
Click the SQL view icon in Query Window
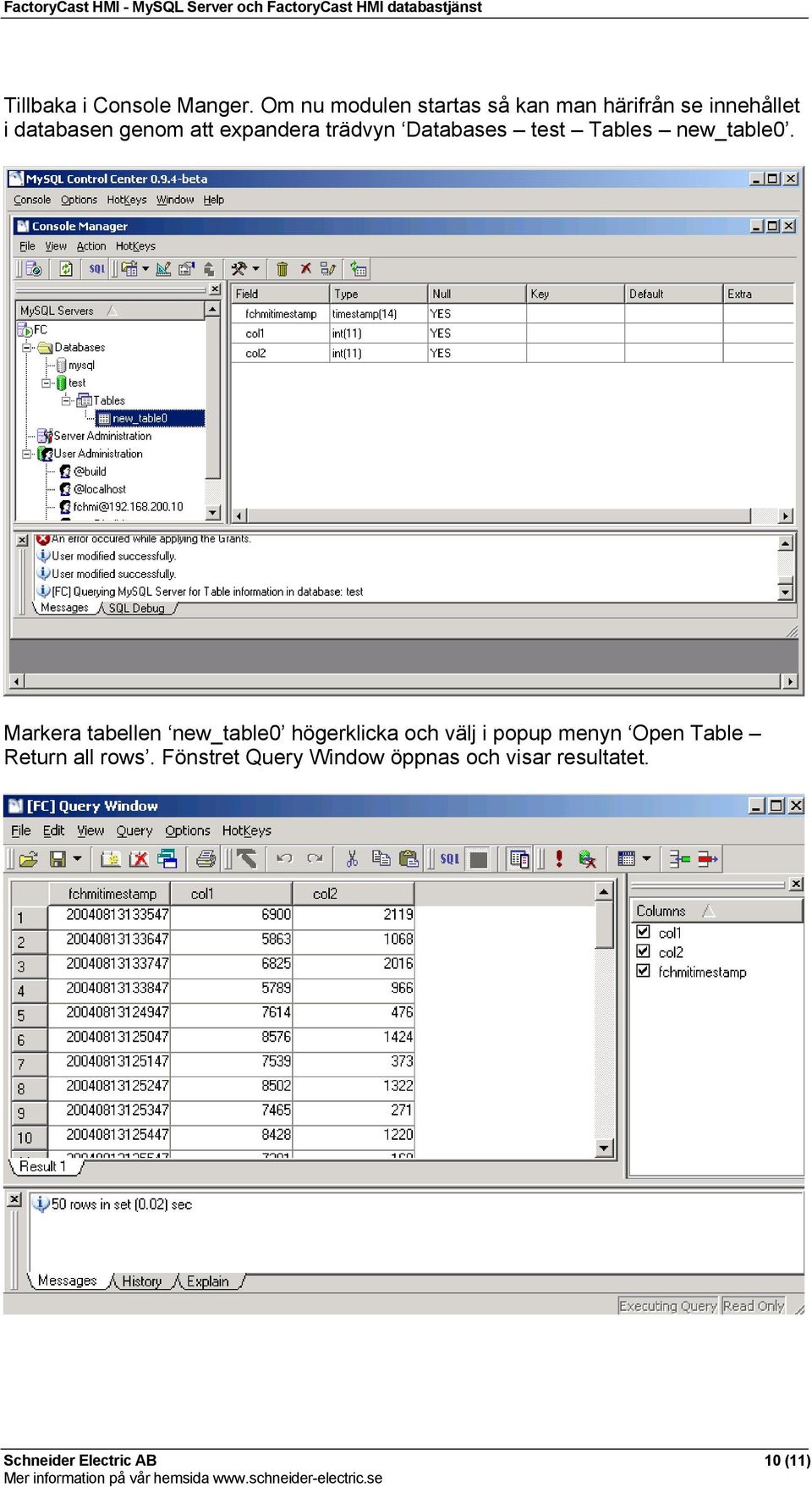(449, 859)
